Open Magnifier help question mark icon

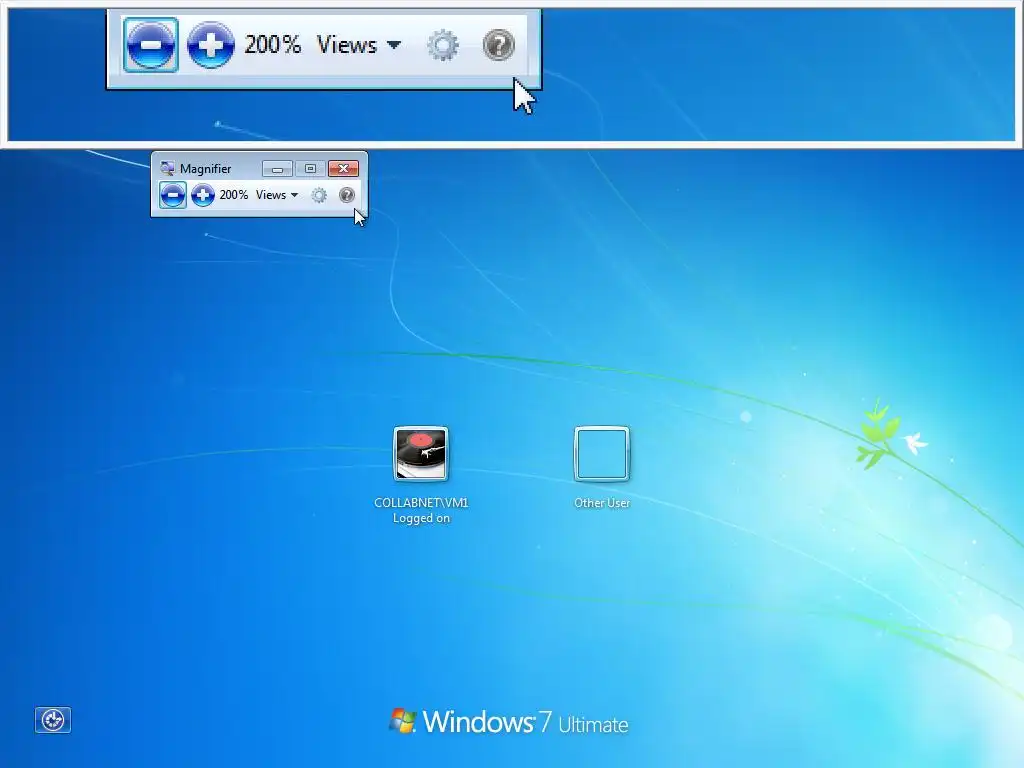pos(347,195)
